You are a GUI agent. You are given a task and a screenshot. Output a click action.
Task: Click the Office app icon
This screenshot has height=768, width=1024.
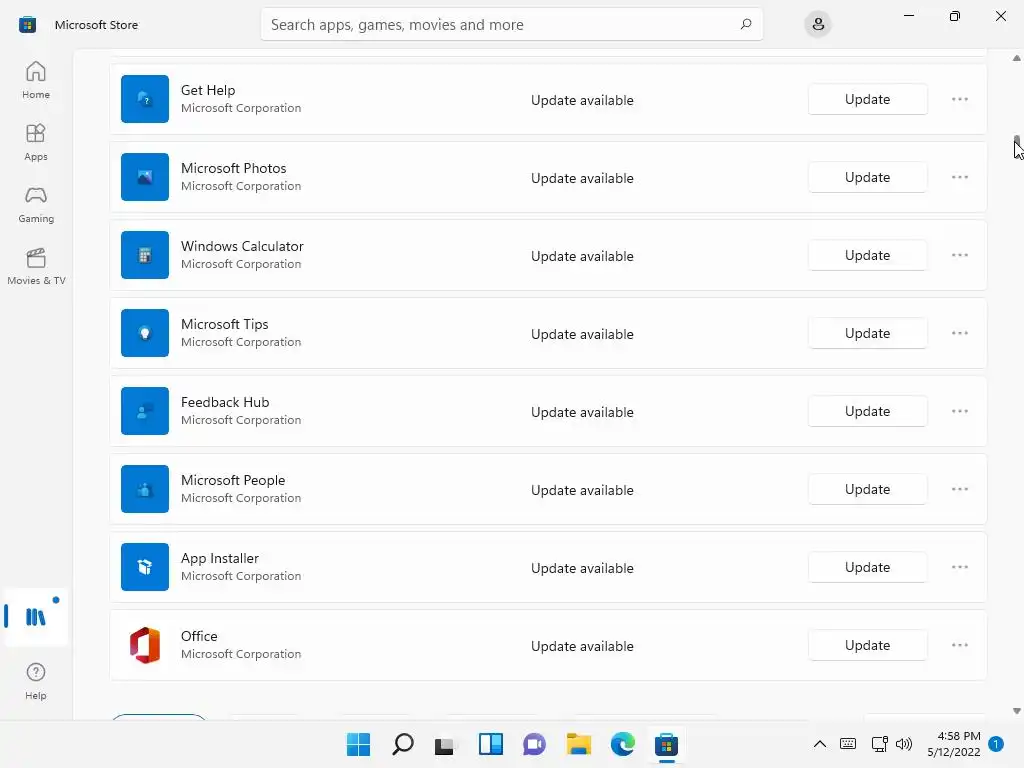coord(145,645)
